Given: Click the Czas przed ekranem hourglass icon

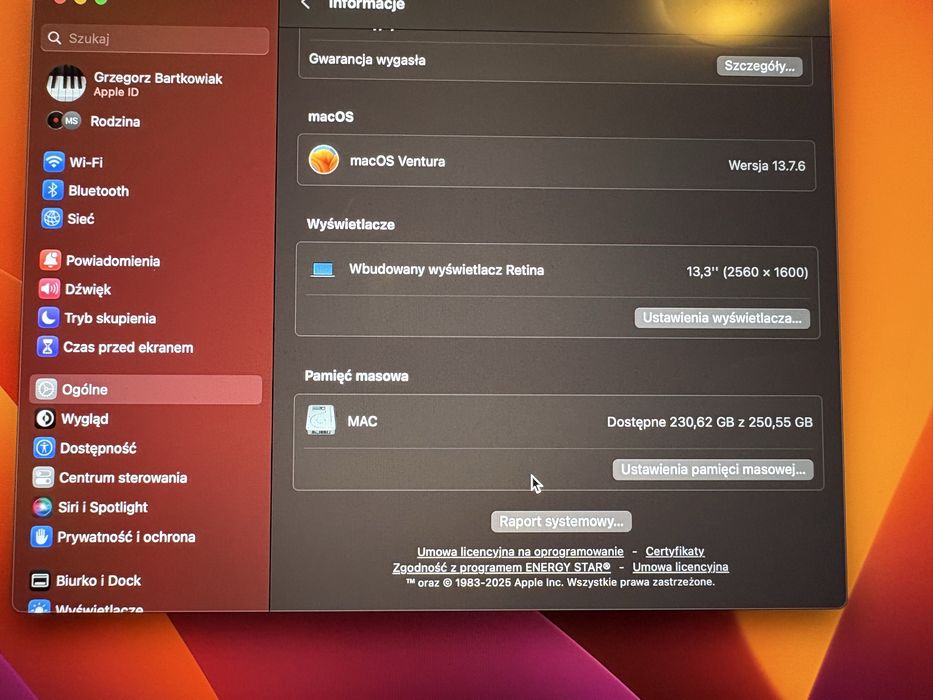Looking at the screenshot, I should pos(47,346).
